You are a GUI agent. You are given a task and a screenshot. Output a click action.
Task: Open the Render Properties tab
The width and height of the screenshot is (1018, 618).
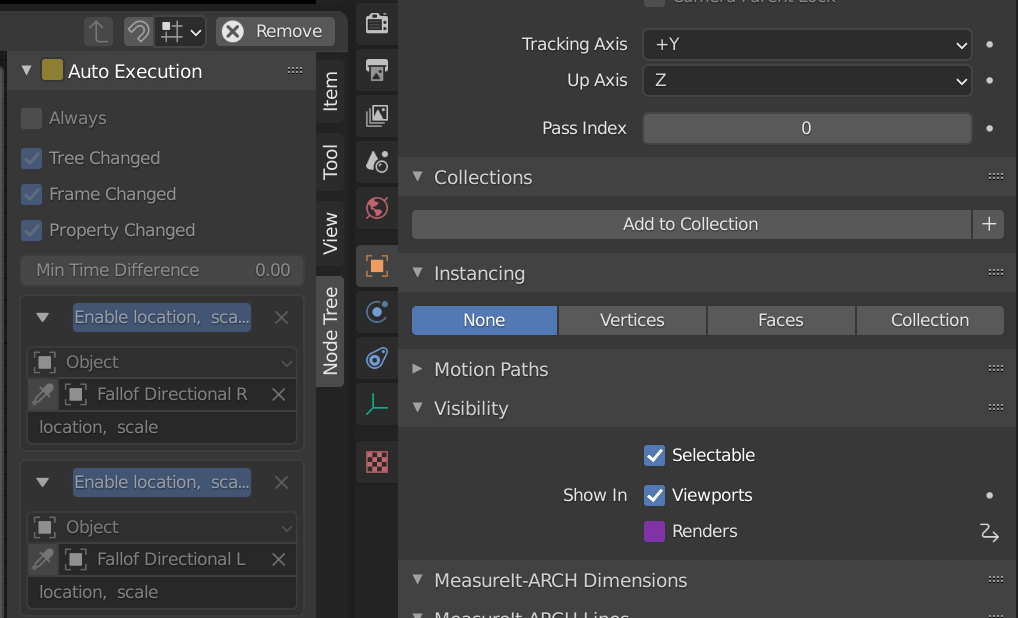click(377, 22)
